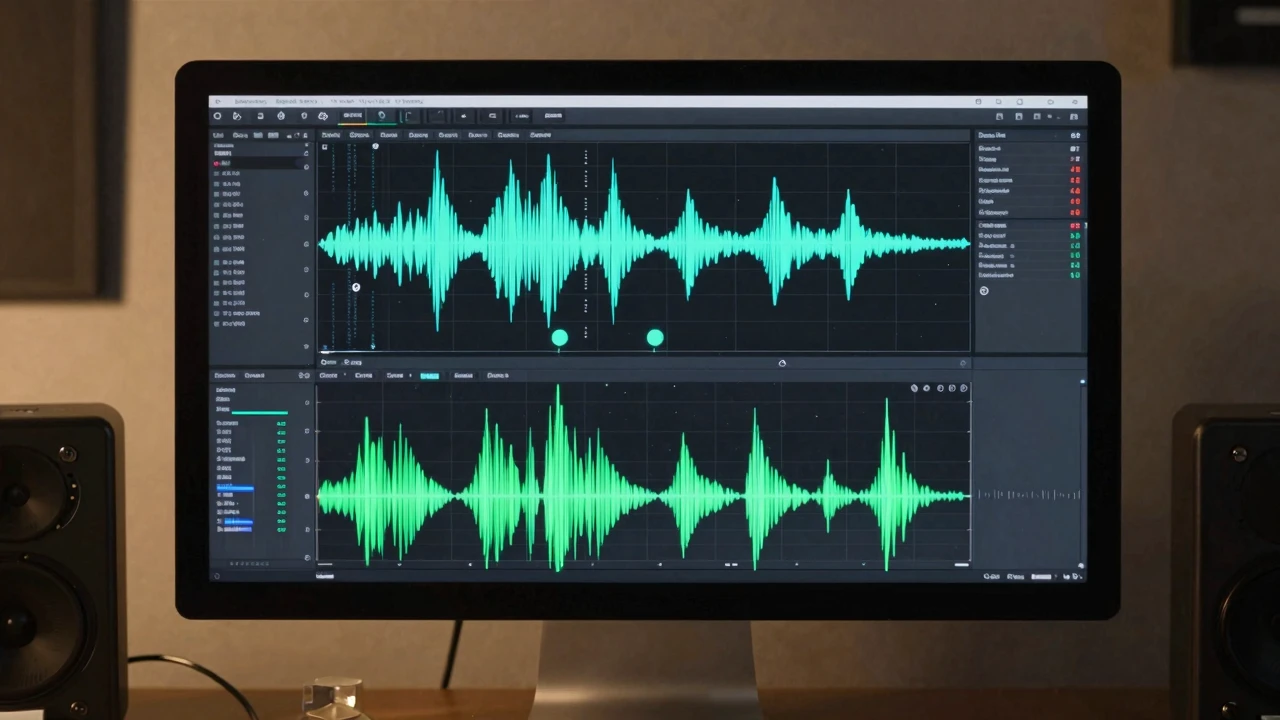Click the white playhead marker atop the upper waveform

pos(375,147)
